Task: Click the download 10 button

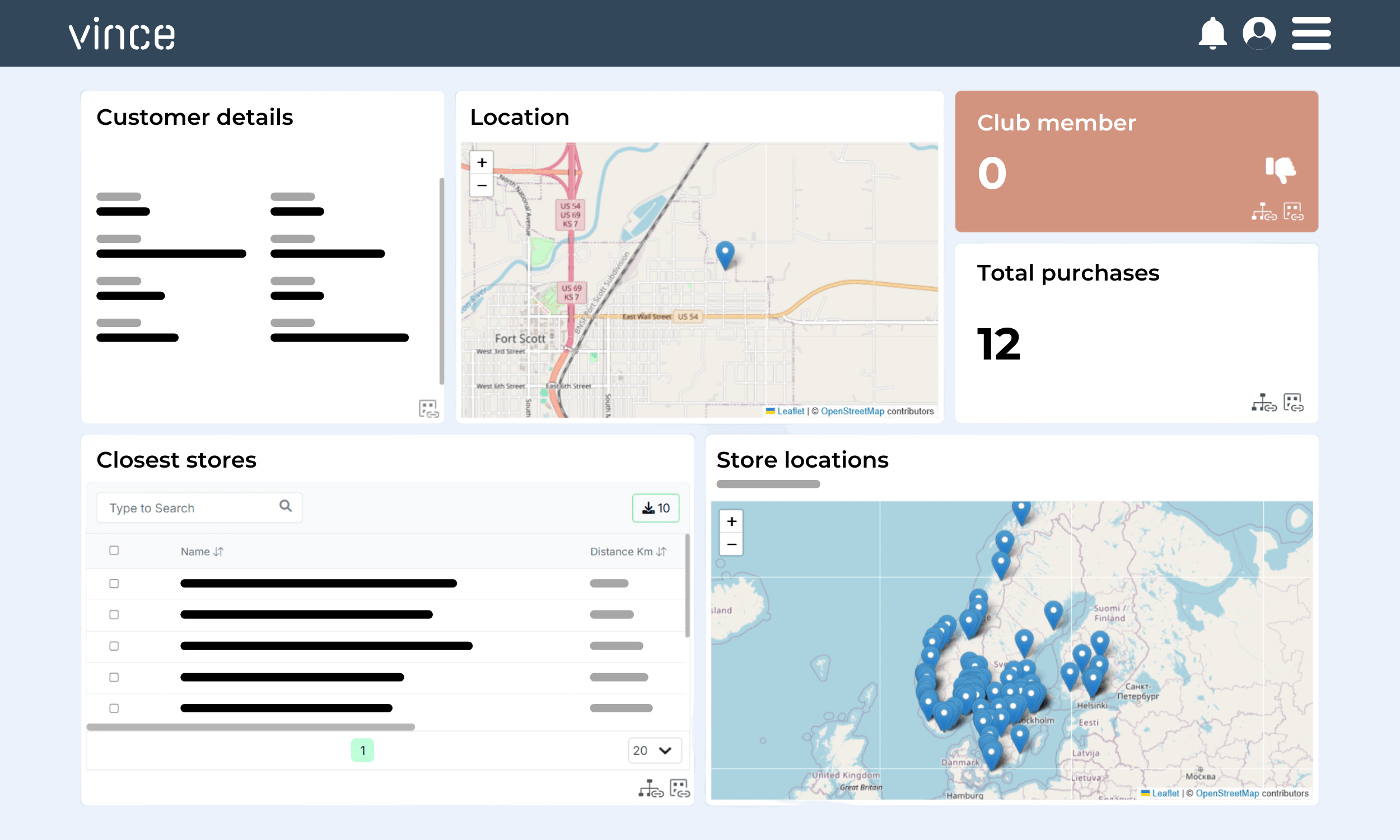Action: pos(655,508)
